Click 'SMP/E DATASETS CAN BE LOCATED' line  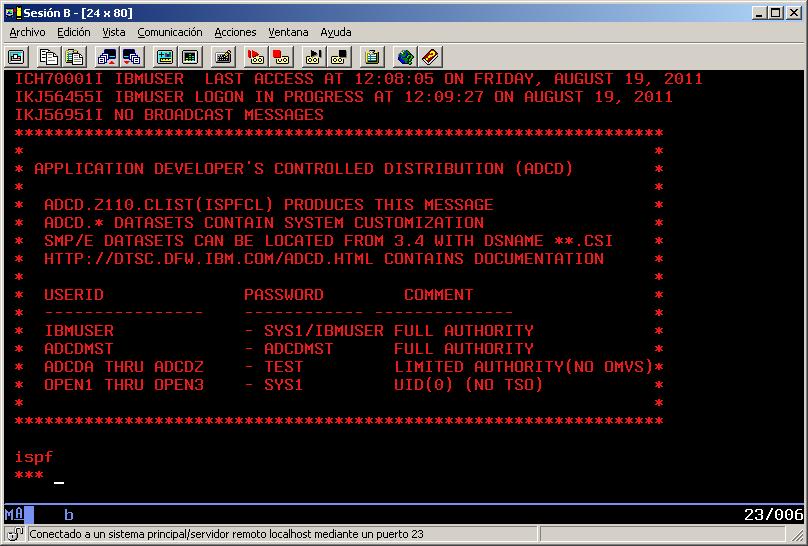click(x=328, y=241)
